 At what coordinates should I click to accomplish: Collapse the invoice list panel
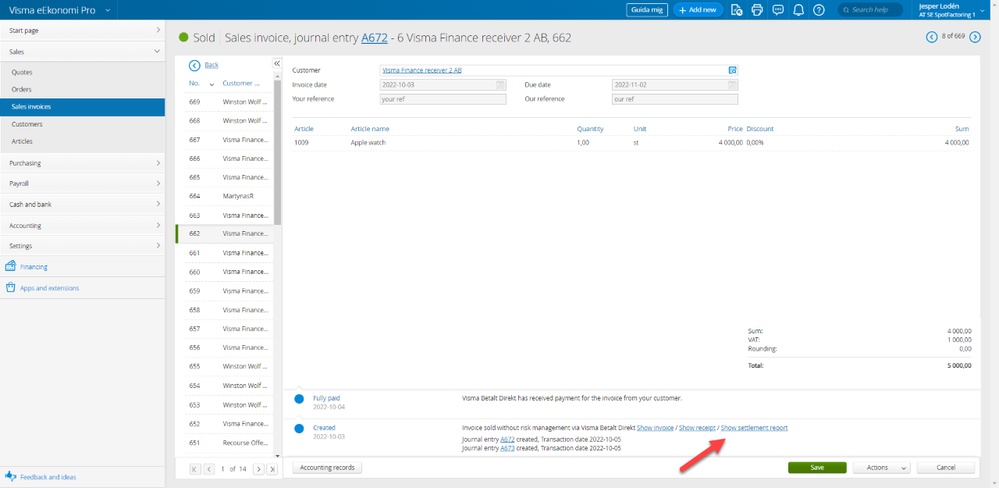[x=277, y=64]
